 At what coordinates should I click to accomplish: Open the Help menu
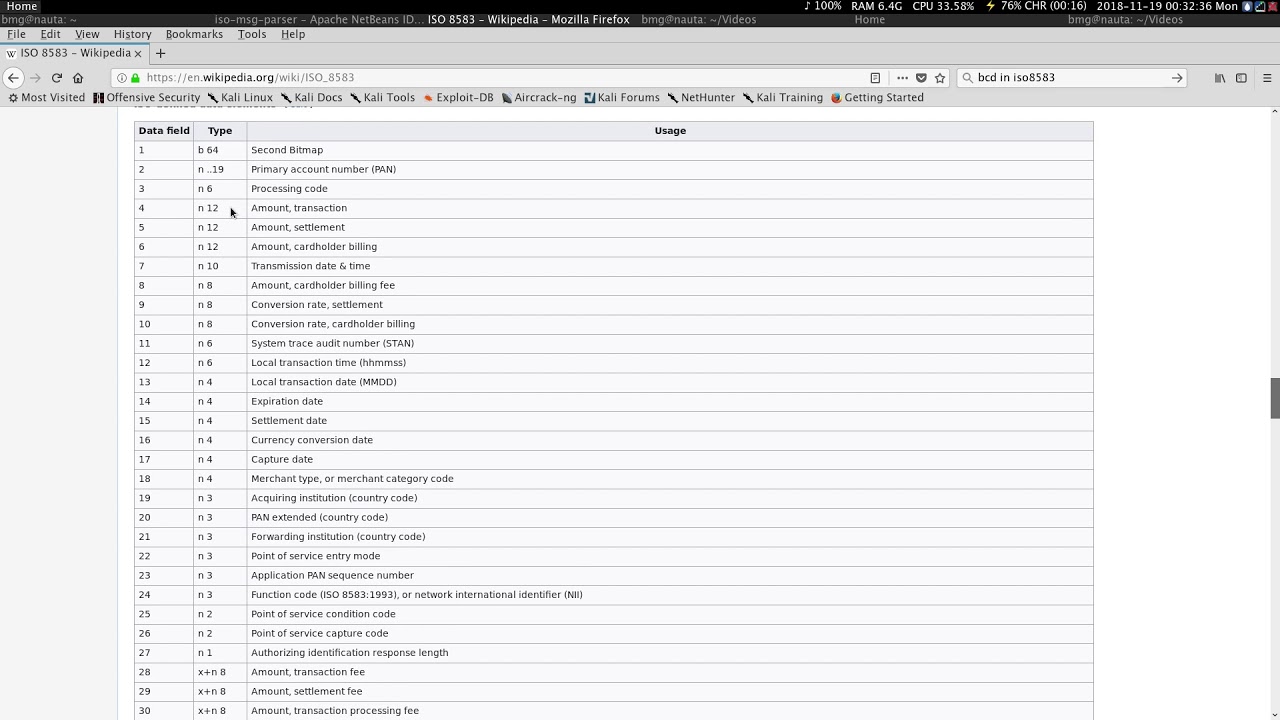[x=293, y=34]
